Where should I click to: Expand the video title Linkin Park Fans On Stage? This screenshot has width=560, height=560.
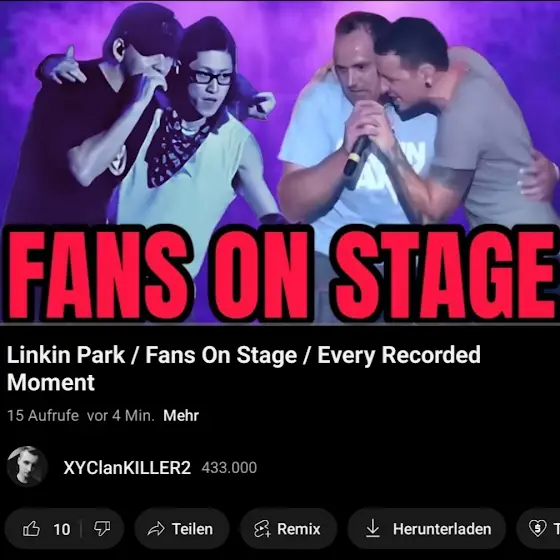click(244, 369)
